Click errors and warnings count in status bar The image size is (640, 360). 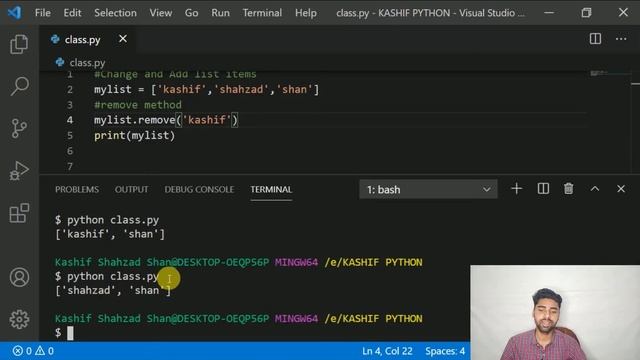point(33,351)
